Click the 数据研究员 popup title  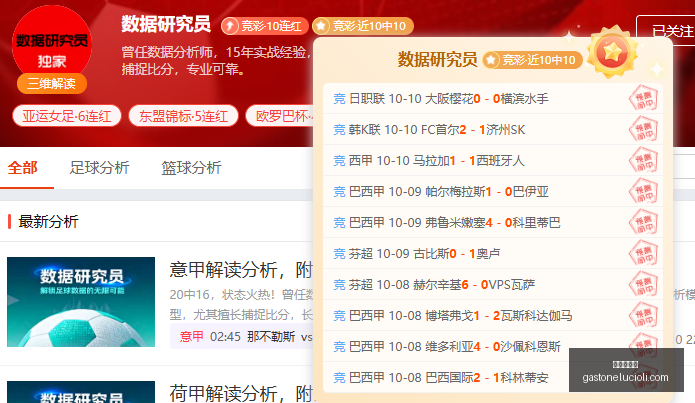(437, 59)
